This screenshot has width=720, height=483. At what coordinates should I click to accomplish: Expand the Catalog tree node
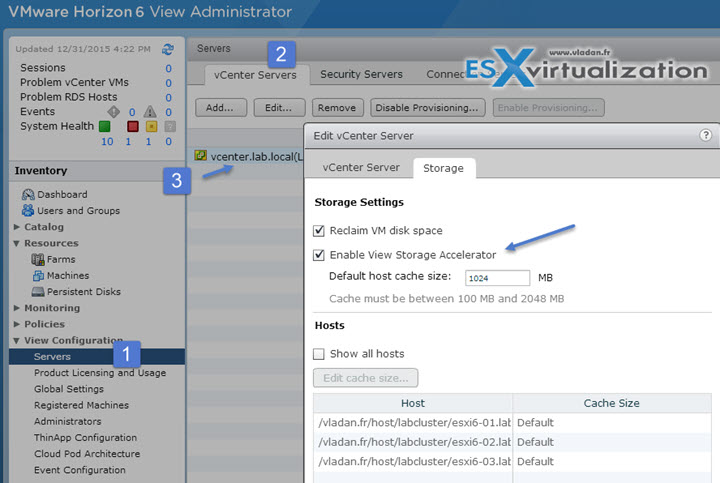(x=17, y=227)
